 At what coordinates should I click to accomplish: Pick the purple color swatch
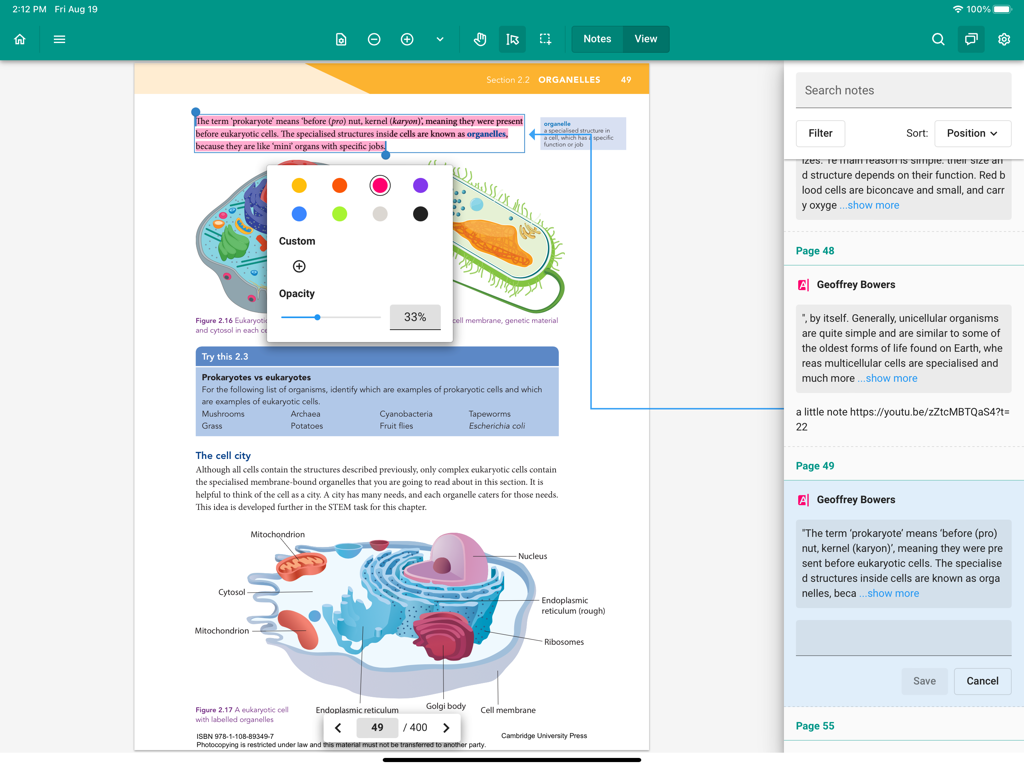pos(420,185)
